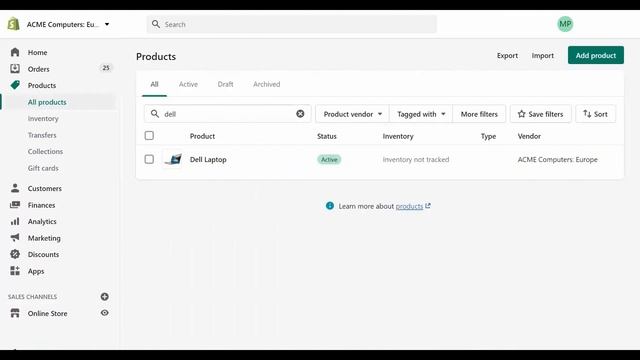Click the ACME Computers: Europe vendor cell
The image size is (640, 360).
(x=558, y=160)
